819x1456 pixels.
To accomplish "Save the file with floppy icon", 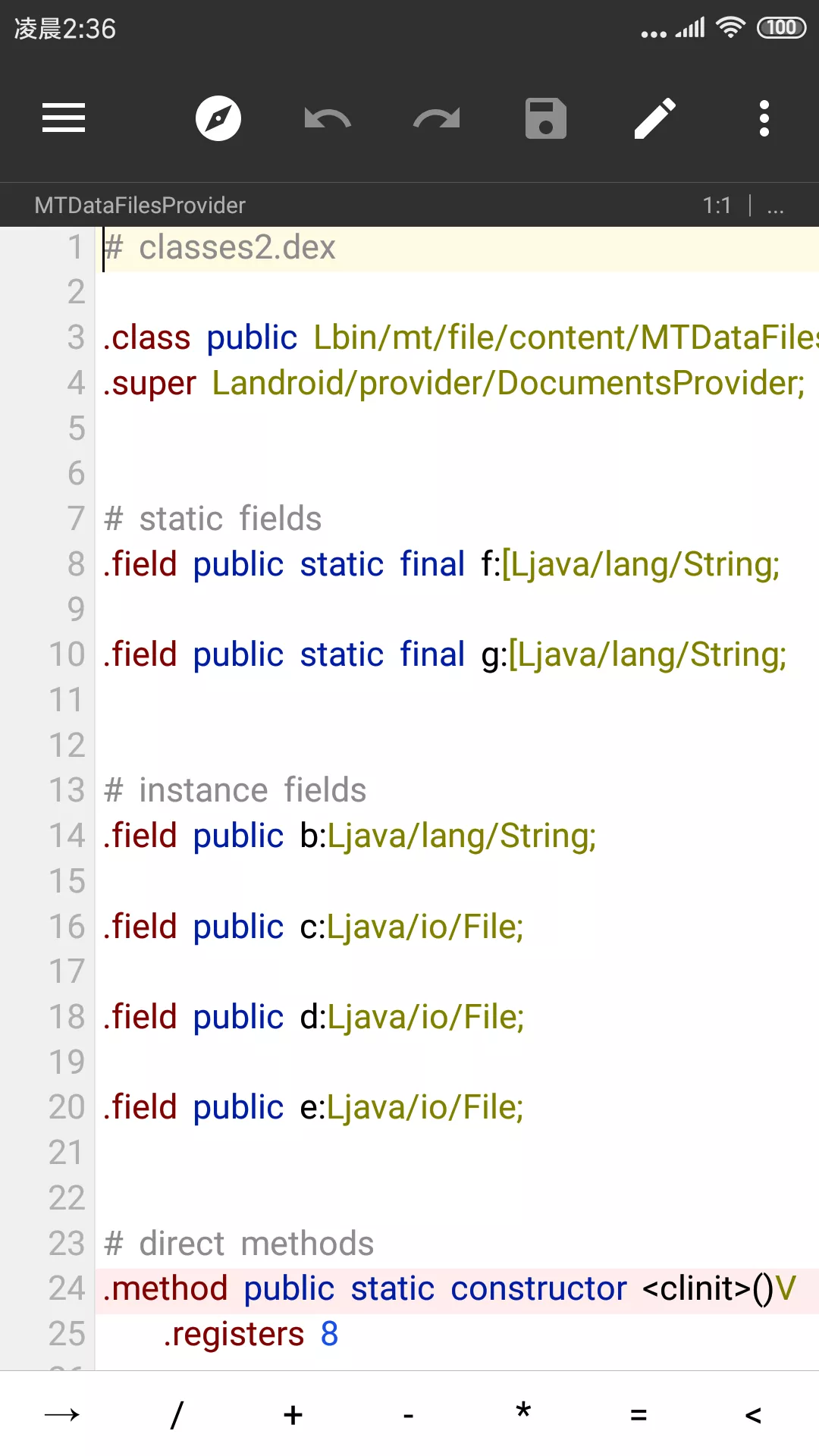I will (546, 118).
